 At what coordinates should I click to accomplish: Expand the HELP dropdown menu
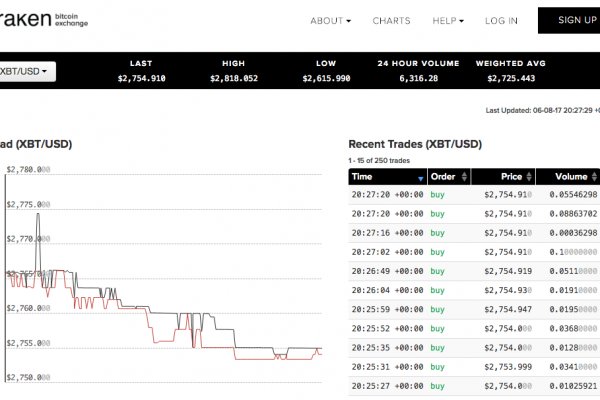point(447,20)
